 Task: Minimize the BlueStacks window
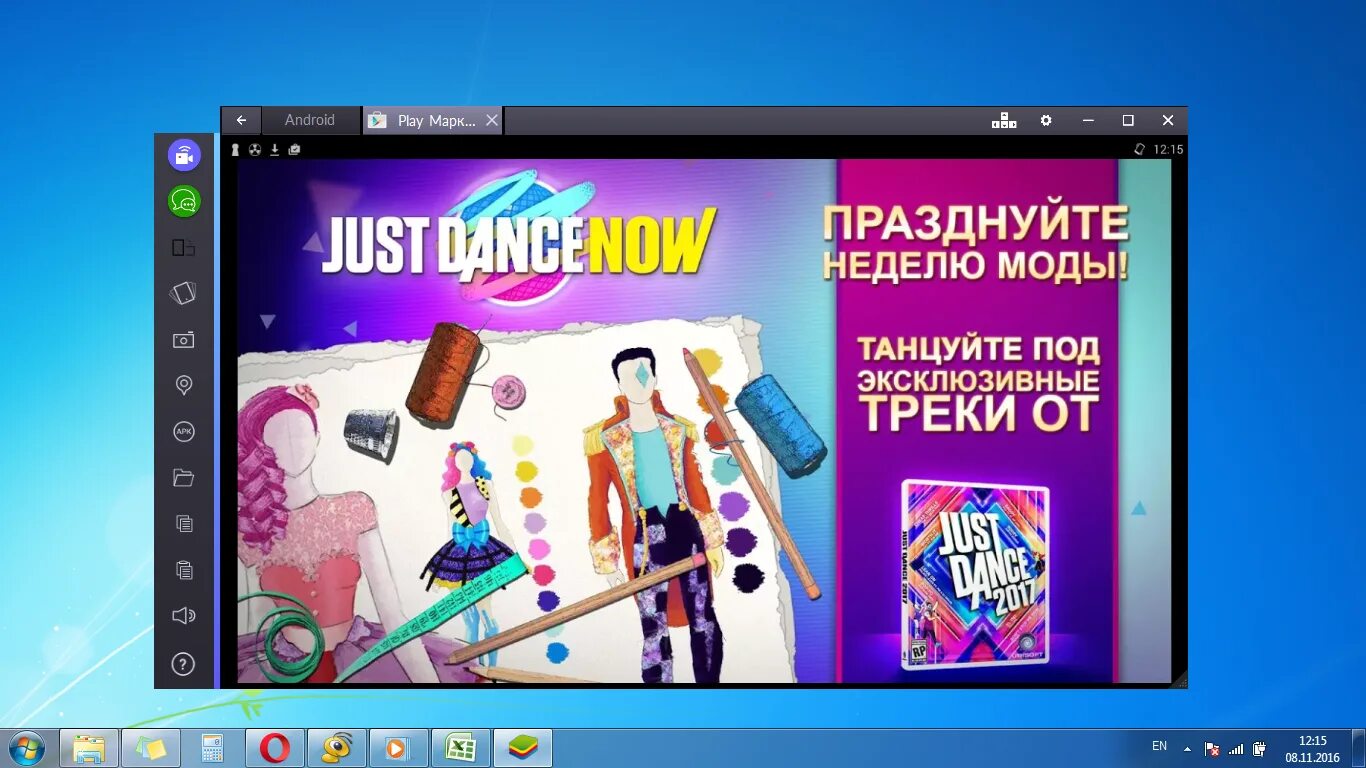1088,120
